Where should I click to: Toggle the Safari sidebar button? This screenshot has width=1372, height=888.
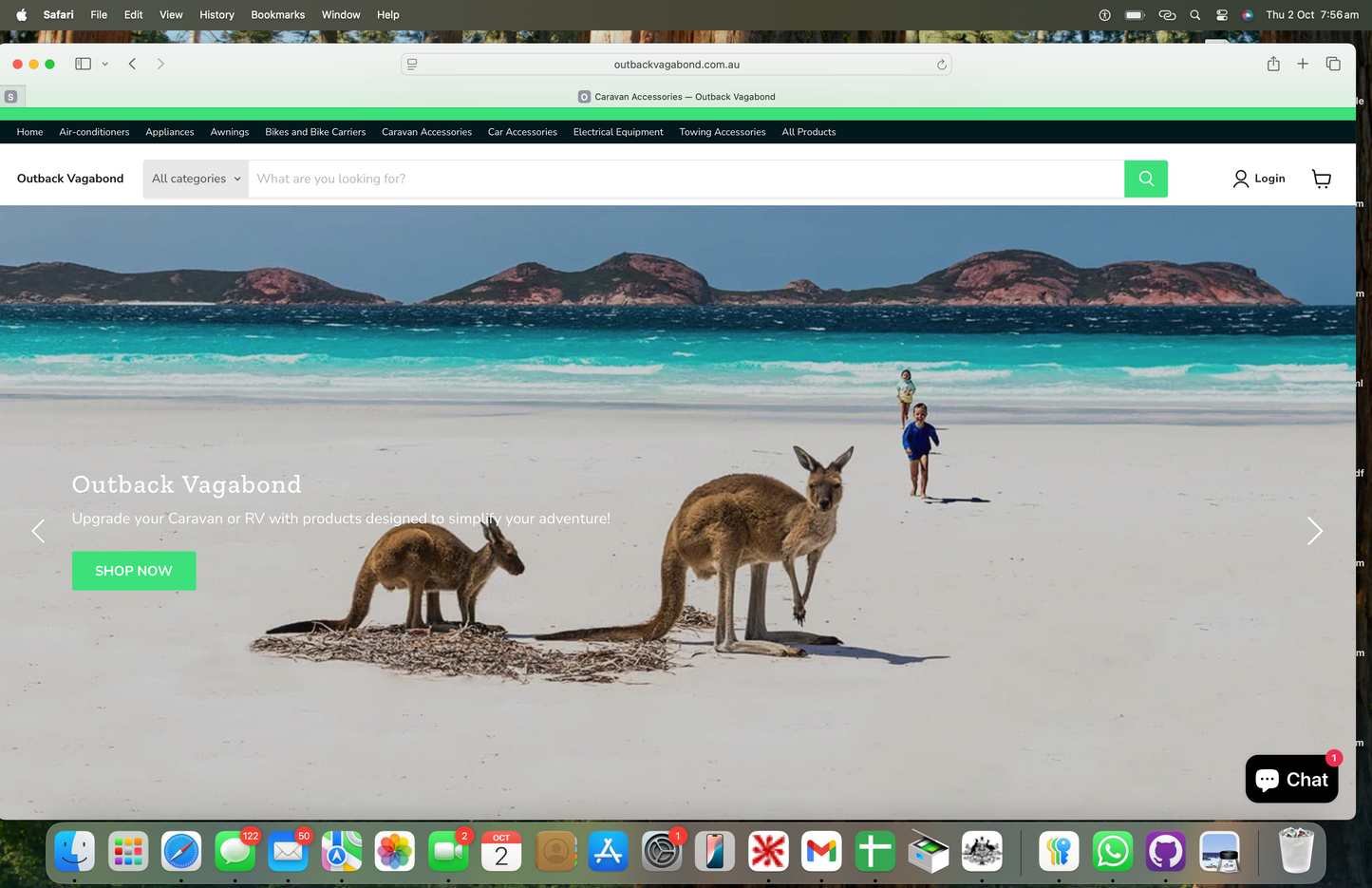[84, 64]
